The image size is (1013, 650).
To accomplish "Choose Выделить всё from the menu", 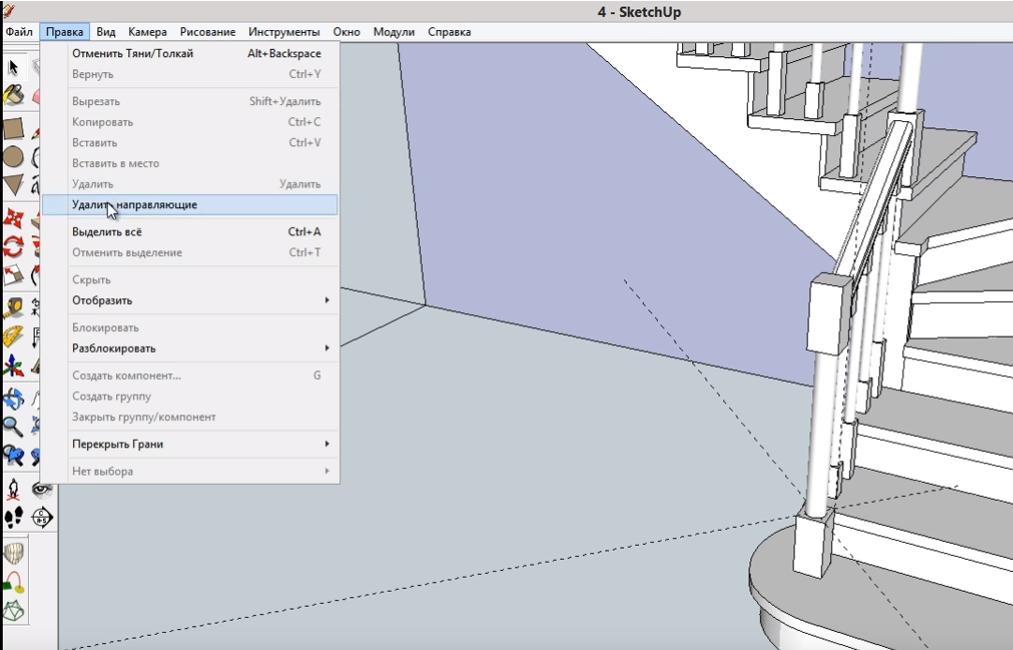I will click(107, 232).
